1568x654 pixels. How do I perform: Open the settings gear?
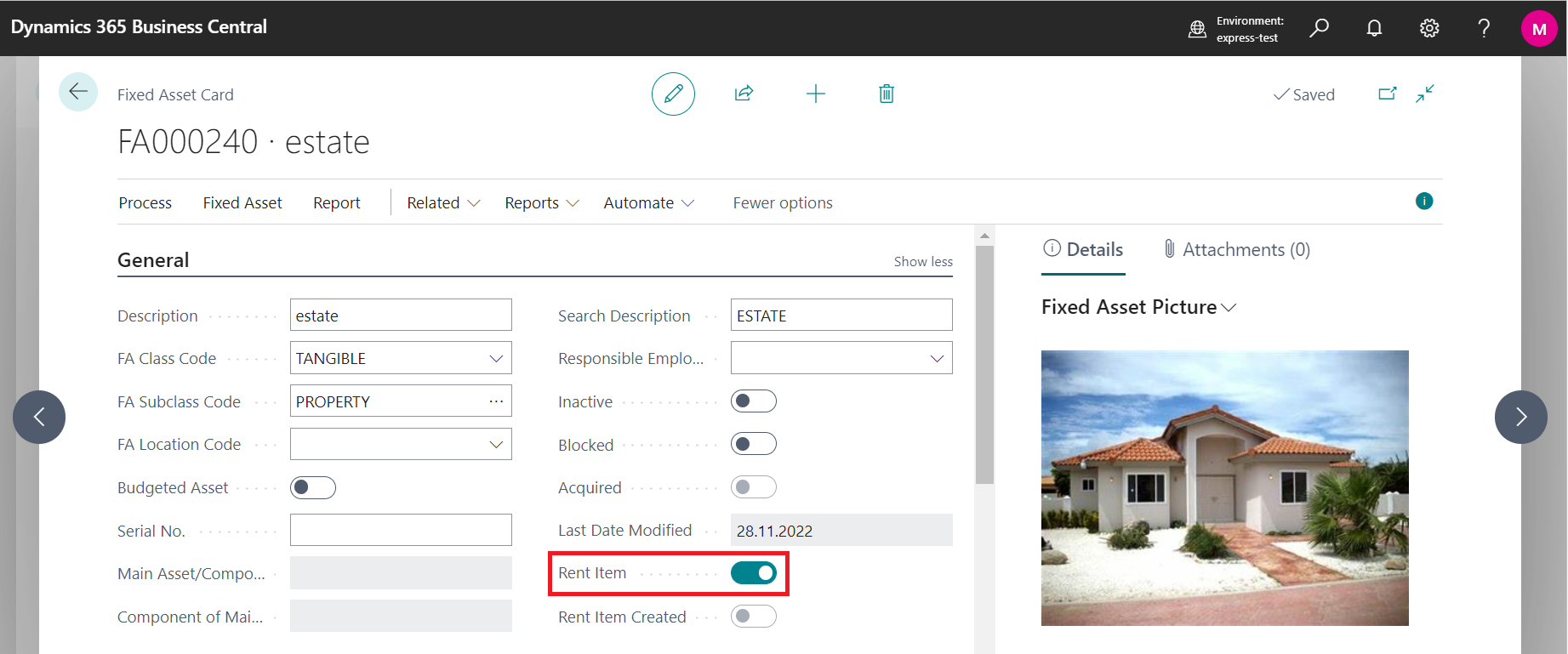[x=1429, y=28]
